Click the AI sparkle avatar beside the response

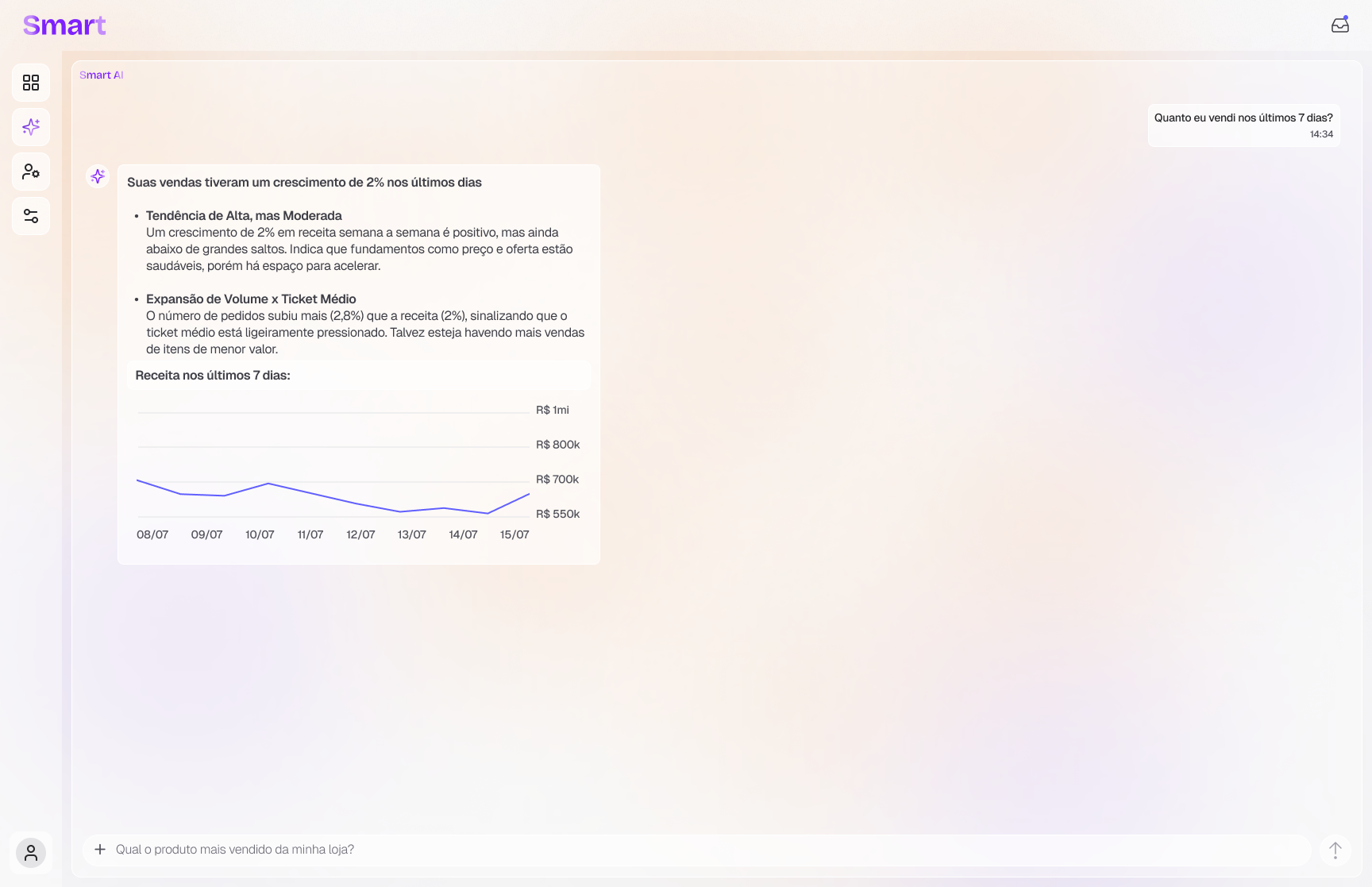[98, 176]
